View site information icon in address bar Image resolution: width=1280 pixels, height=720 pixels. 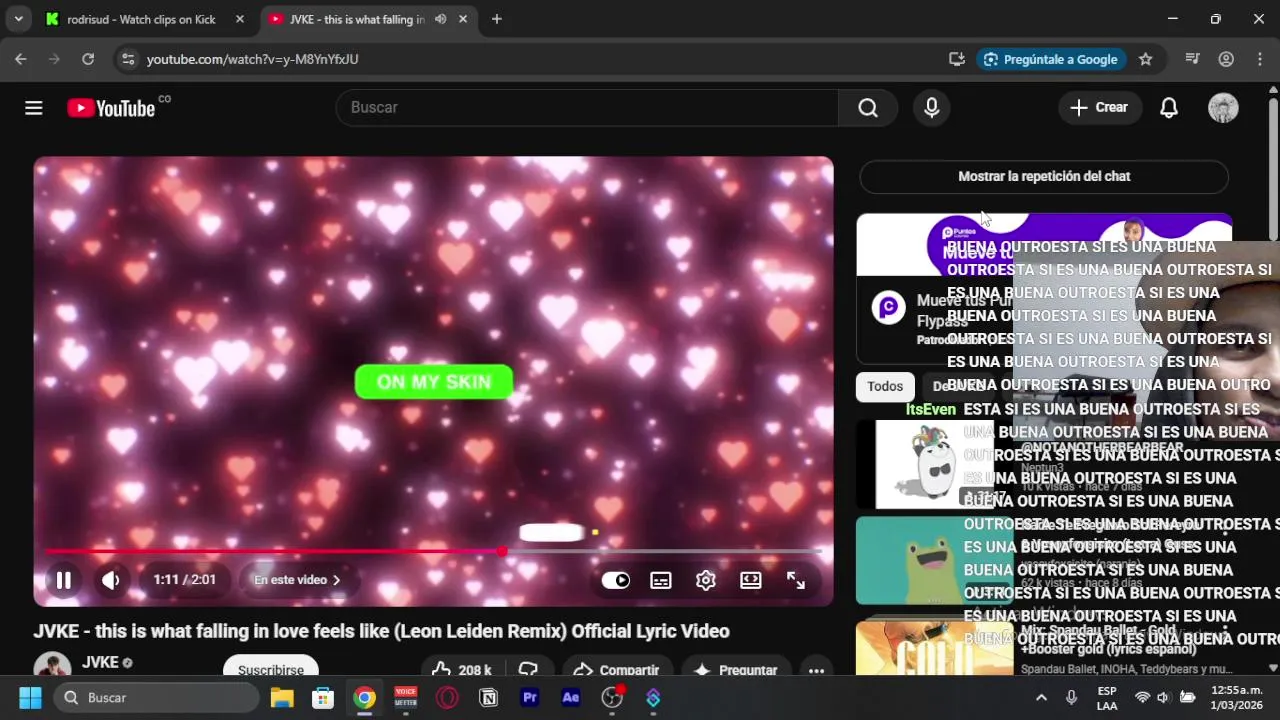tap(127, 59)
